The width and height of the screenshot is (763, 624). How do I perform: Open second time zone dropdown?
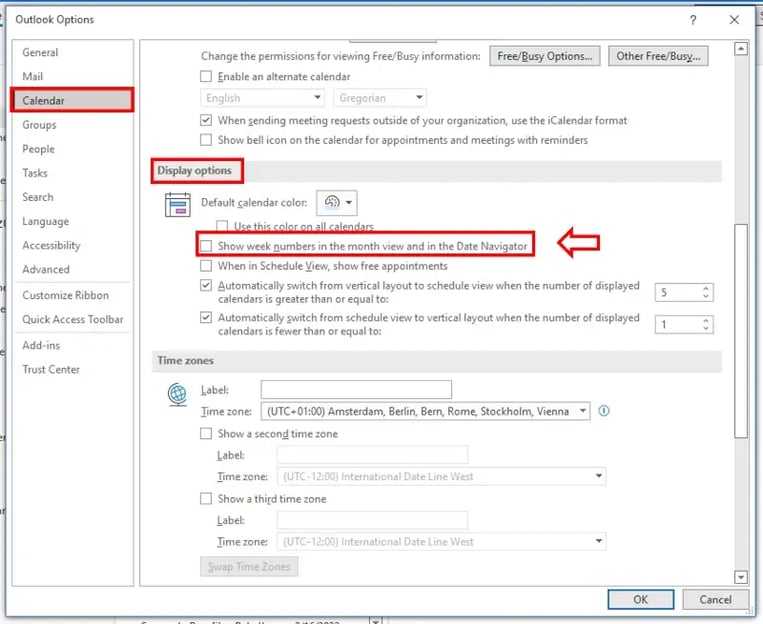click(x=441, y=476)
